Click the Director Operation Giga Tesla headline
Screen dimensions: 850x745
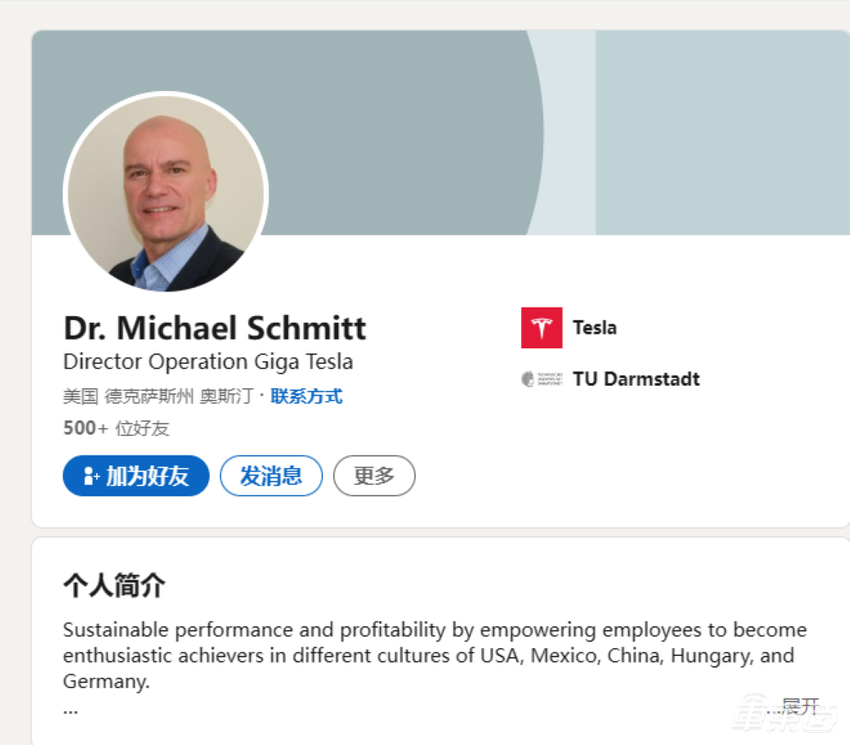click(208, 362)
